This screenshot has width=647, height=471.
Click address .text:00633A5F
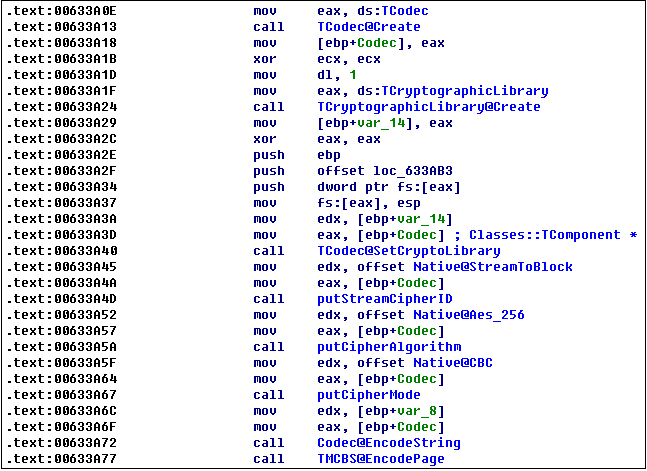(62, 363)
